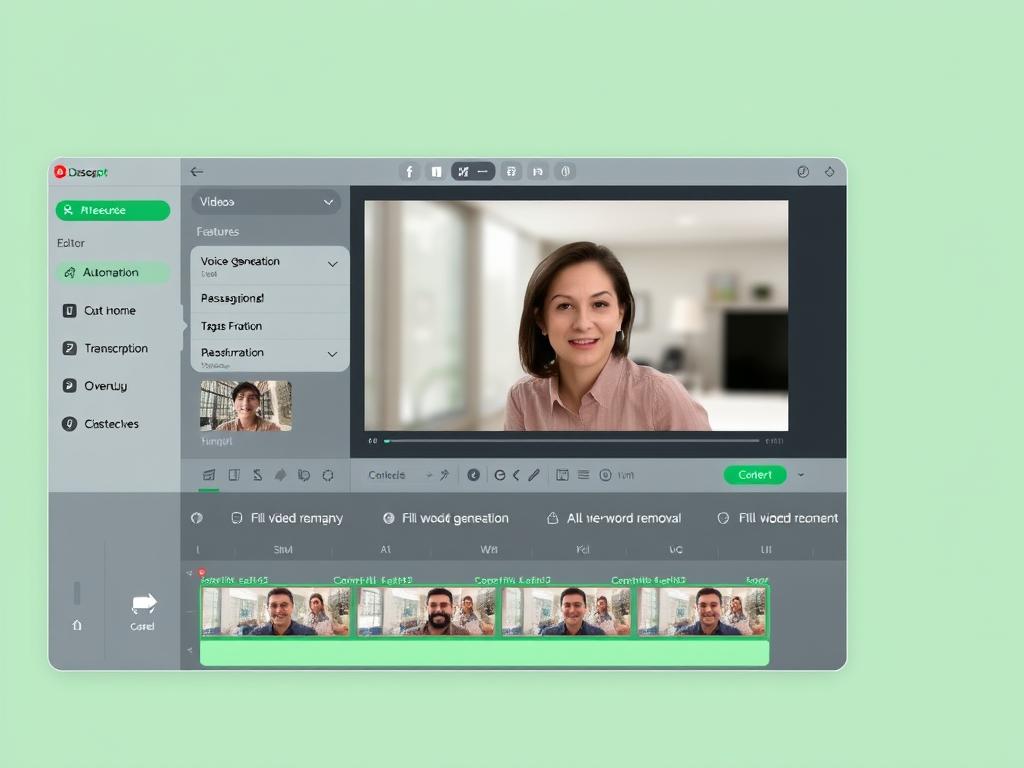Click the diamond icon at the top right corner

pyautogui.click(x=829, y=172)
